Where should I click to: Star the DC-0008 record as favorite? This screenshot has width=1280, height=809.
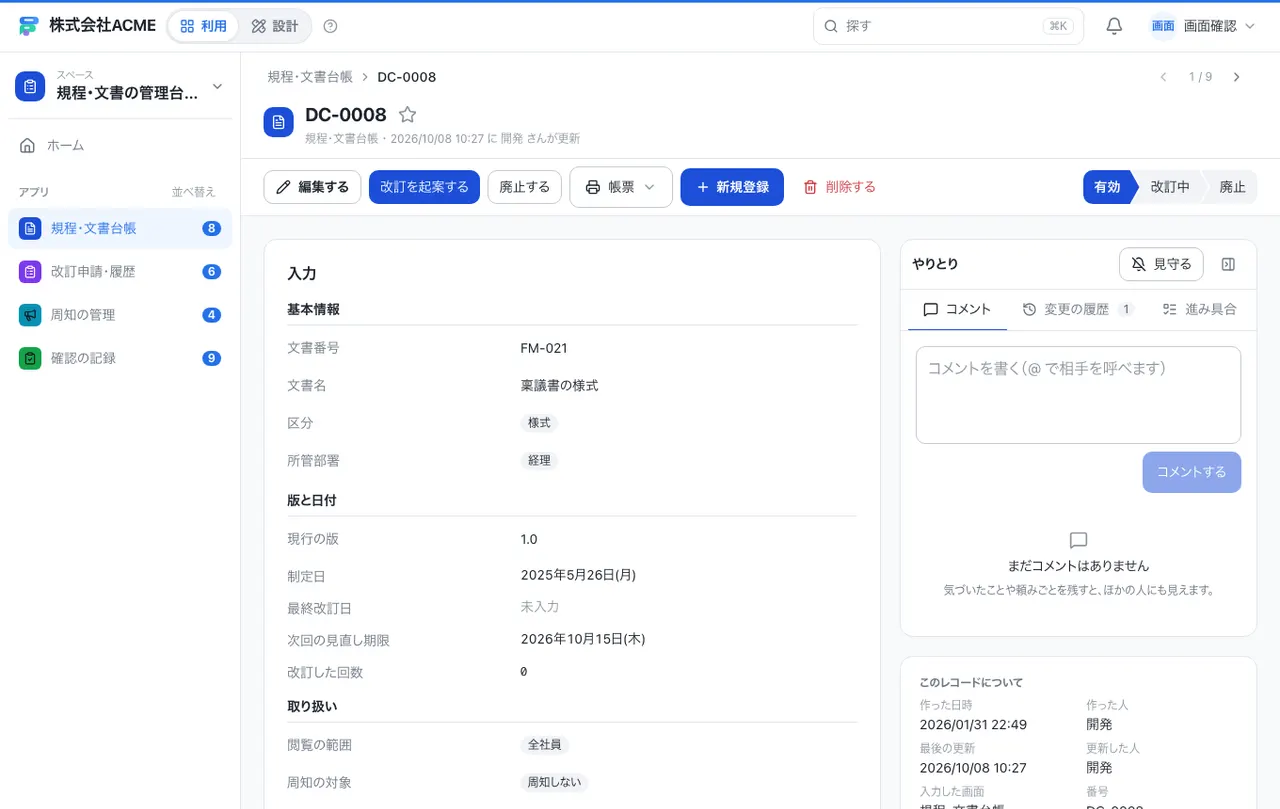407,115
